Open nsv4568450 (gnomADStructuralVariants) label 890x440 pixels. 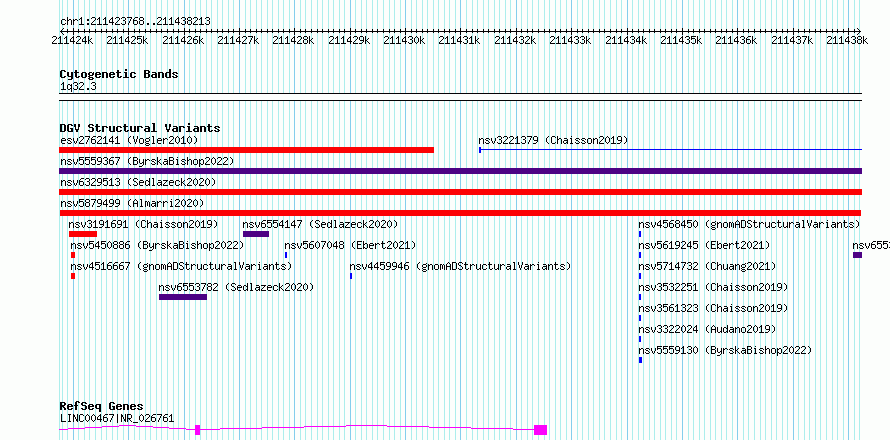[x=749, y=224]
